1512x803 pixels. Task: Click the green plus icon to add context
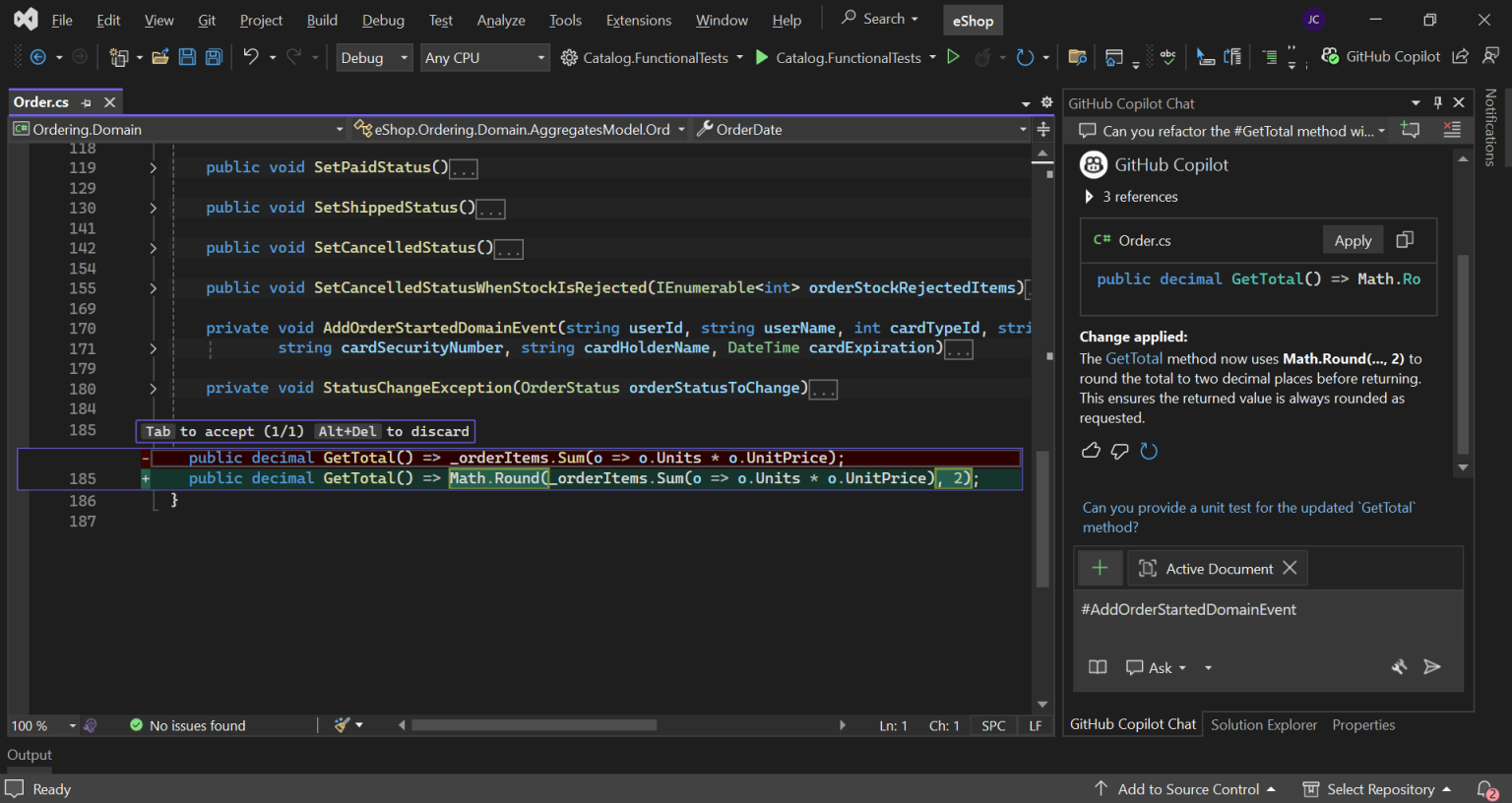coord(1100,568)
